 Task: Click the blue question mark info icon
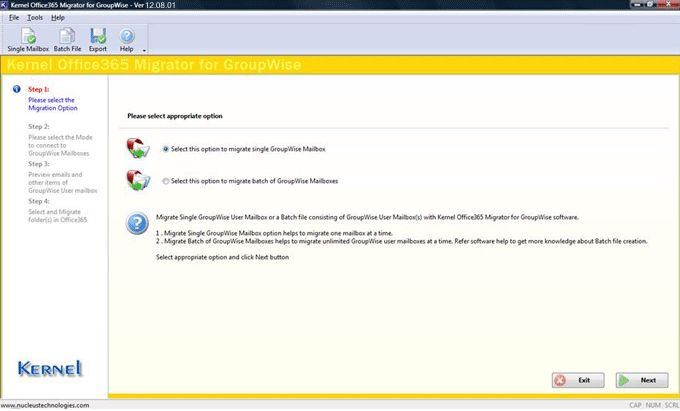(137, 223)
